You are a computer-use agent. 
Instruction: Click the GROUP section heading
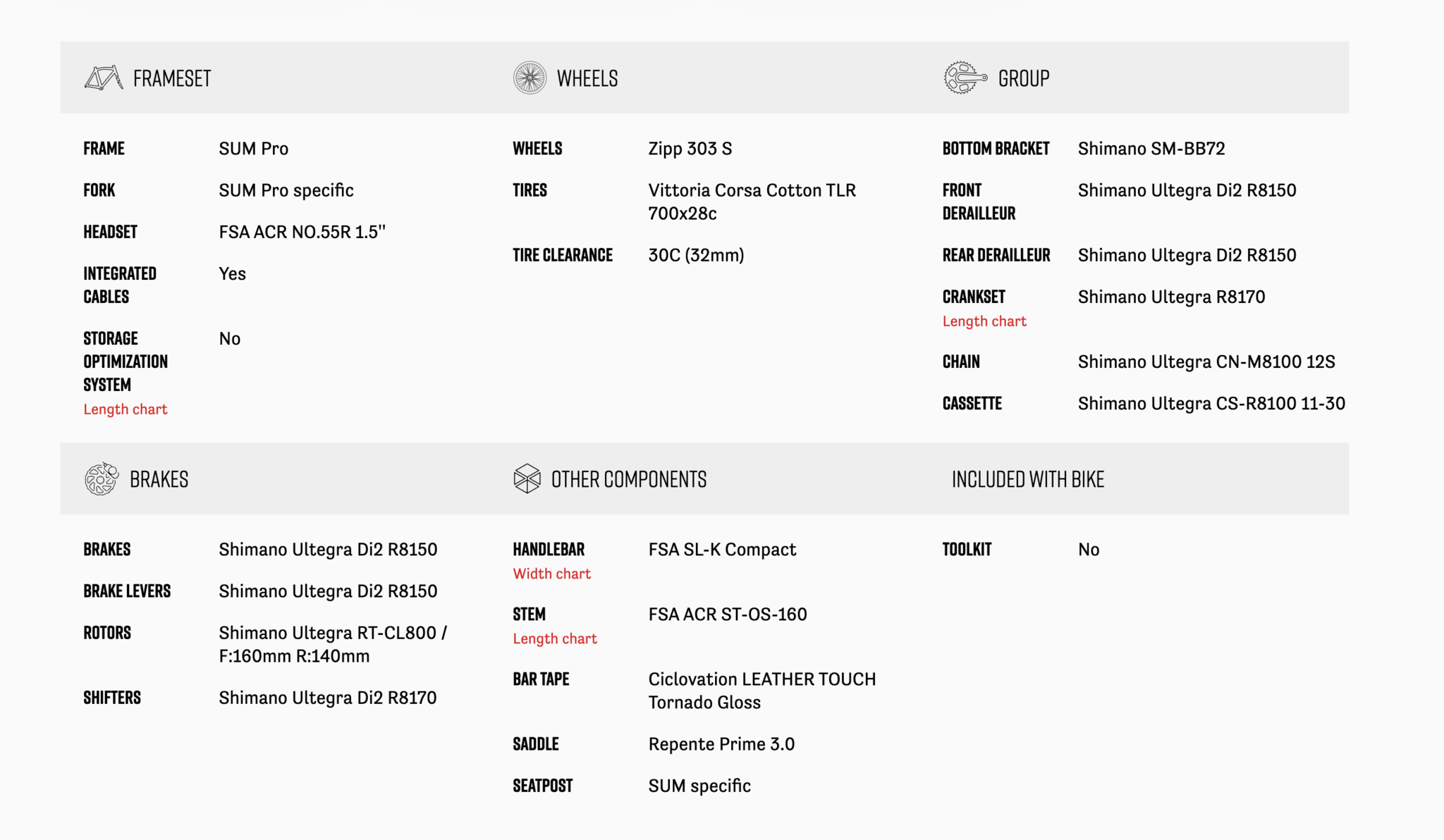tap(1024, 78)
